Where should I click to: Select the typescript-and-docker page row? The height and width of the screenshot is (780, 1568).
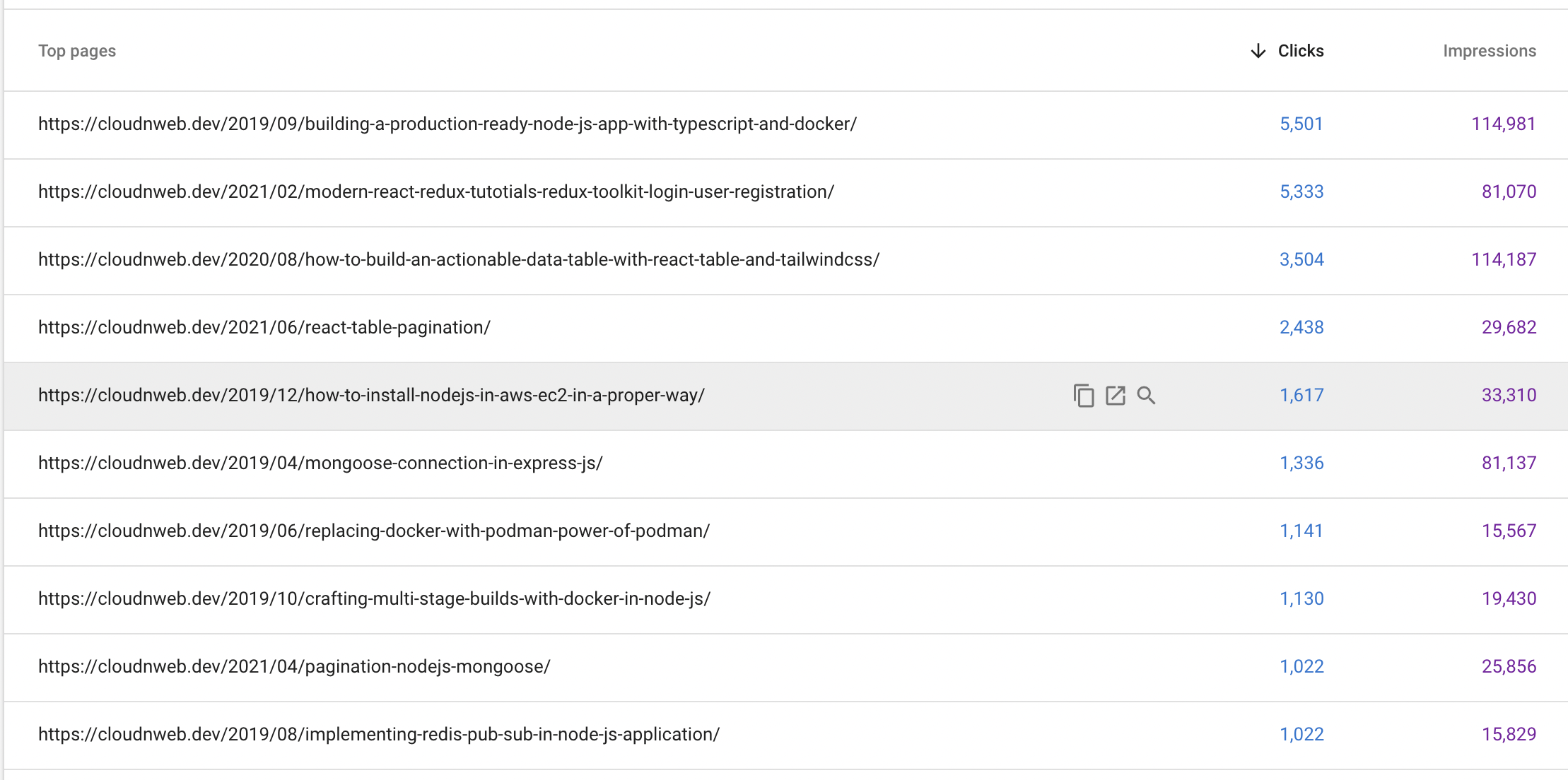(x=447, y=124)
